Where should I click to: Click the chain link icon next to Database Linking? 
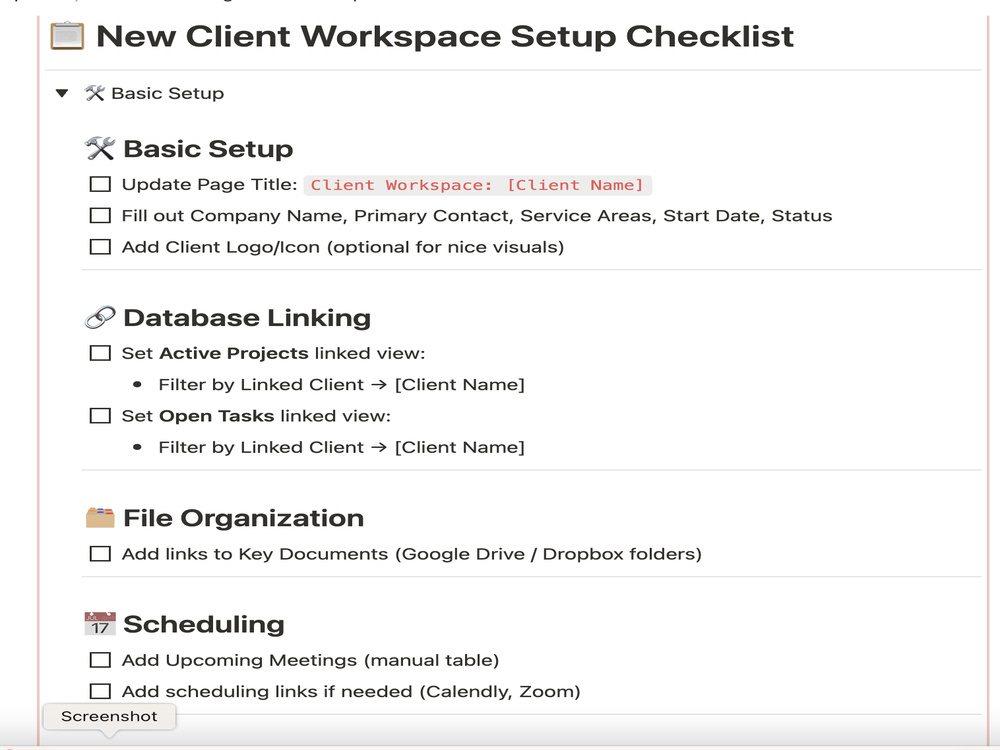(x=99, y=318)
